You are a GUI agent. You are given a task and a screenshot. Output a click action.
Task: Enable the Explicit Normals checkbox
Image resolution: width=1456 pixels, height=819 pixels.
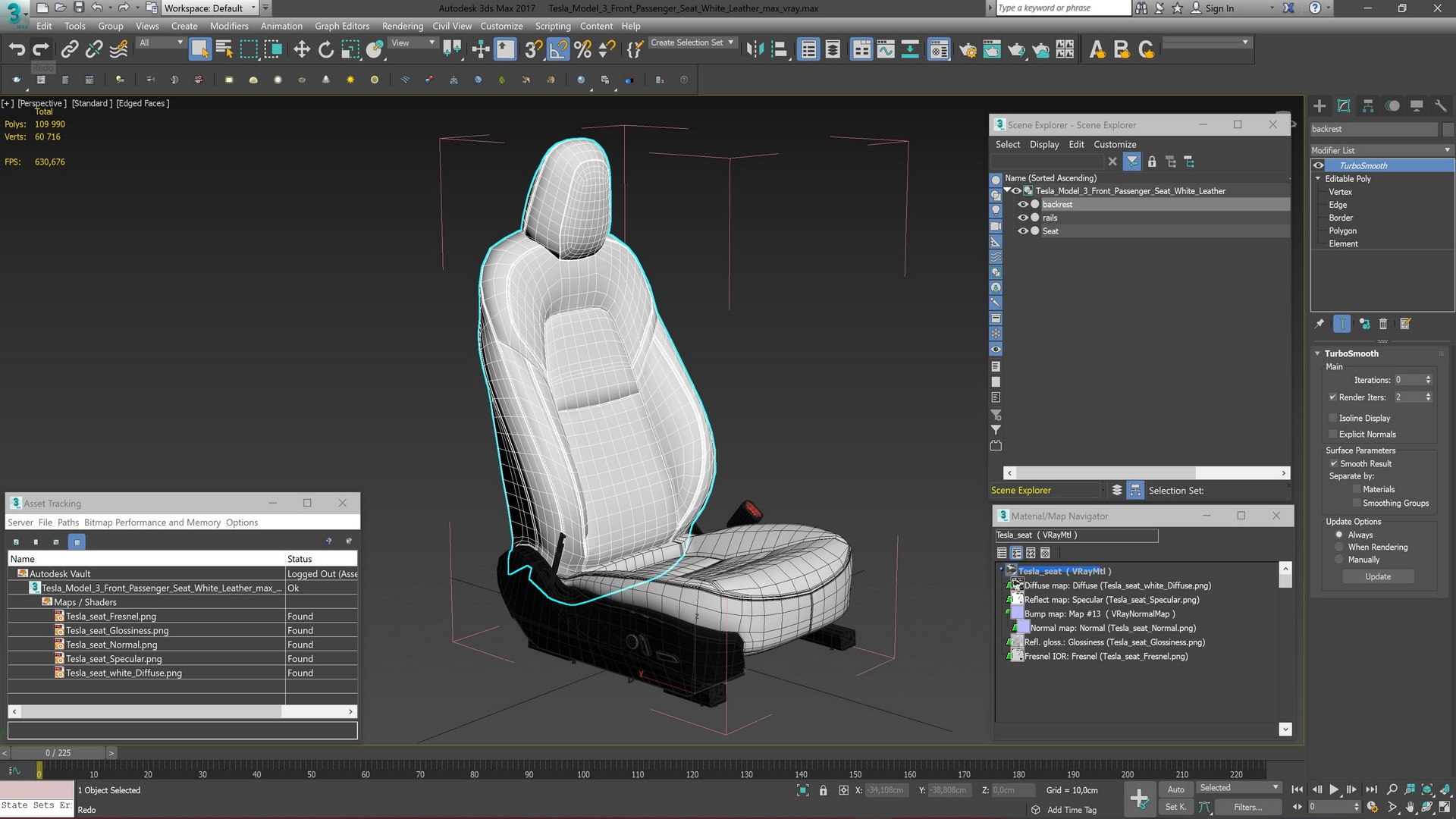1333,435
